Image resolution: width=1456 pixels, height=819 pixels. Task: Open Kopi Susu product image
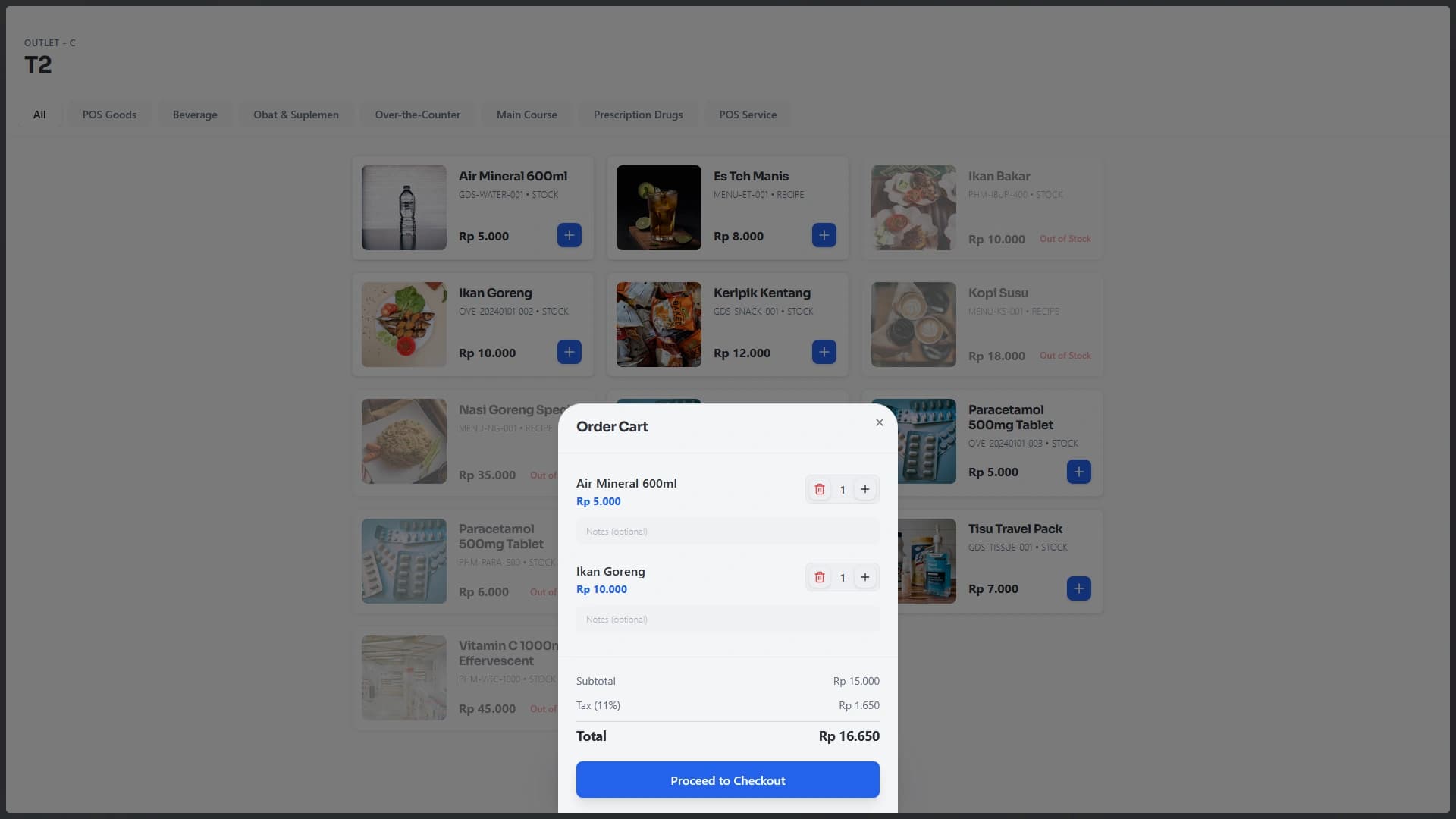point(914,325)
